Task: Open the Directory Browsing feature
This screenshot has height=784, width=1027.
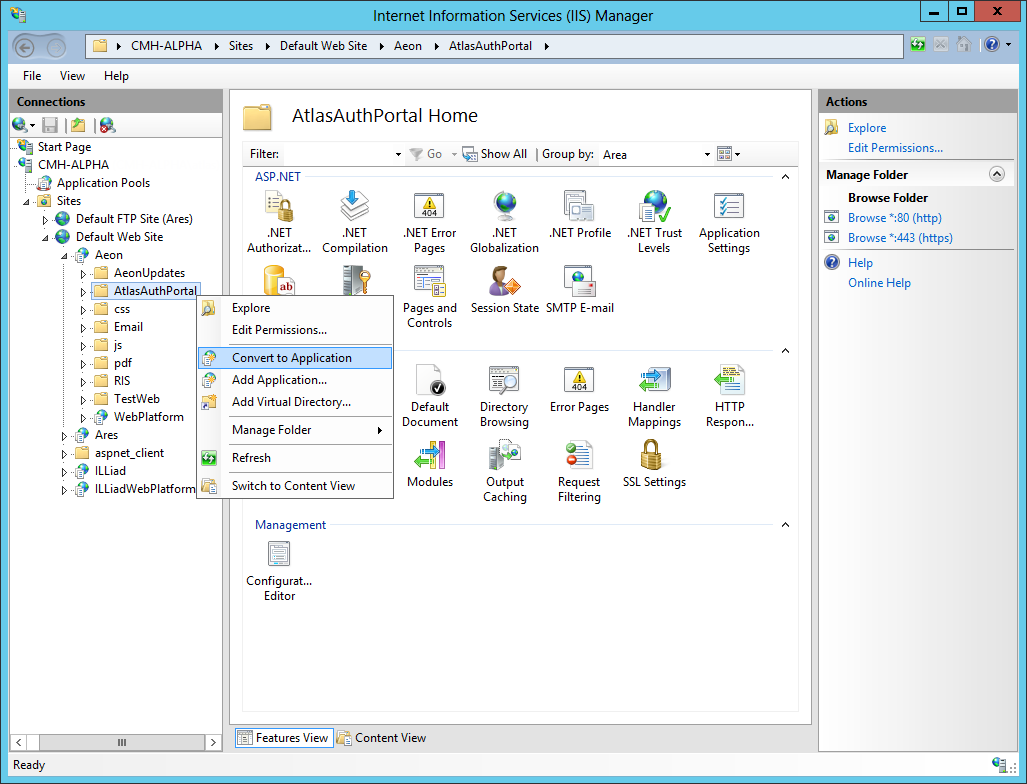Action: 504,395
